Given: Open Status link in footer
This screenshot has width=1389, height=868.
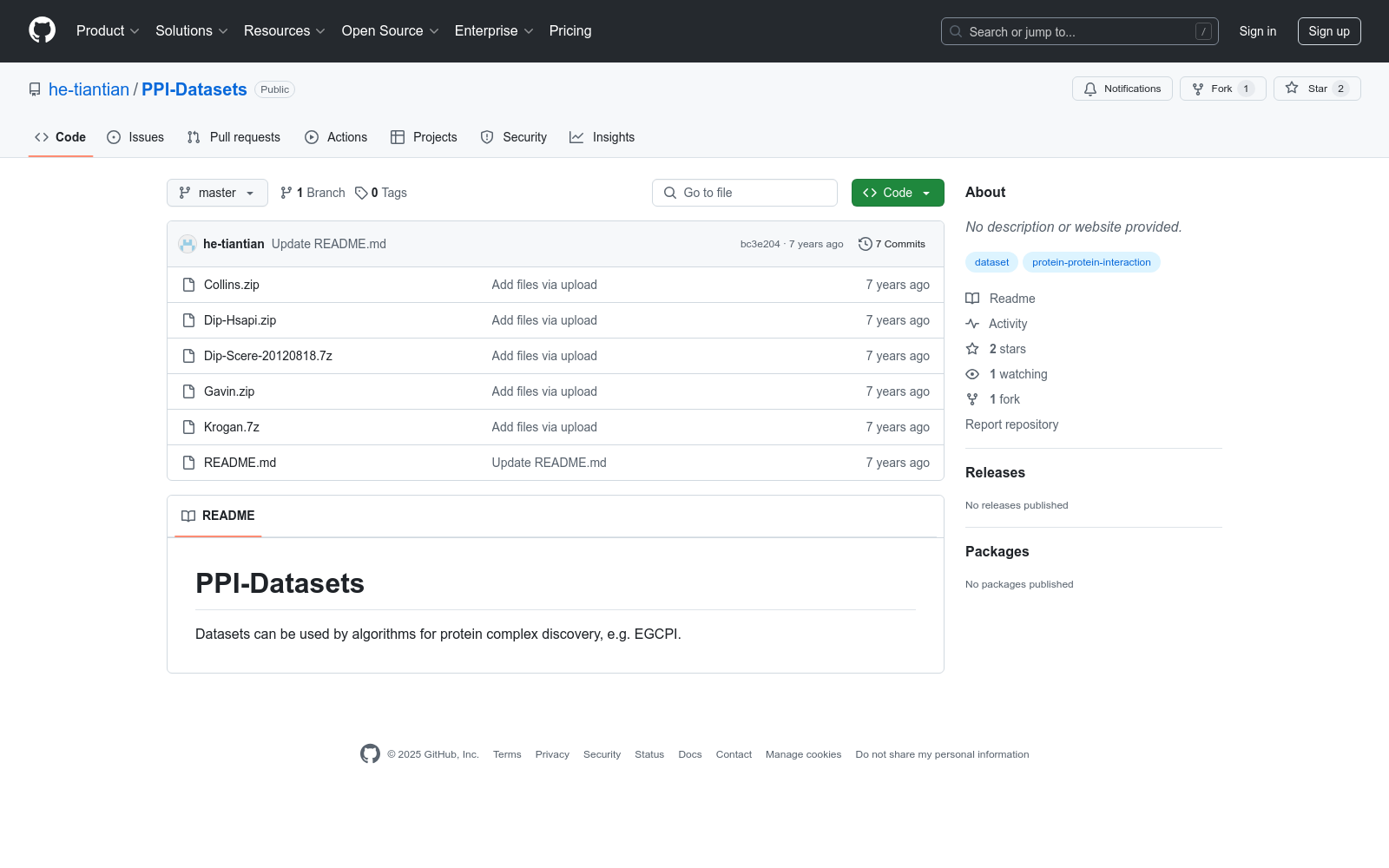Looking at the screenshot, I should 649,754.
